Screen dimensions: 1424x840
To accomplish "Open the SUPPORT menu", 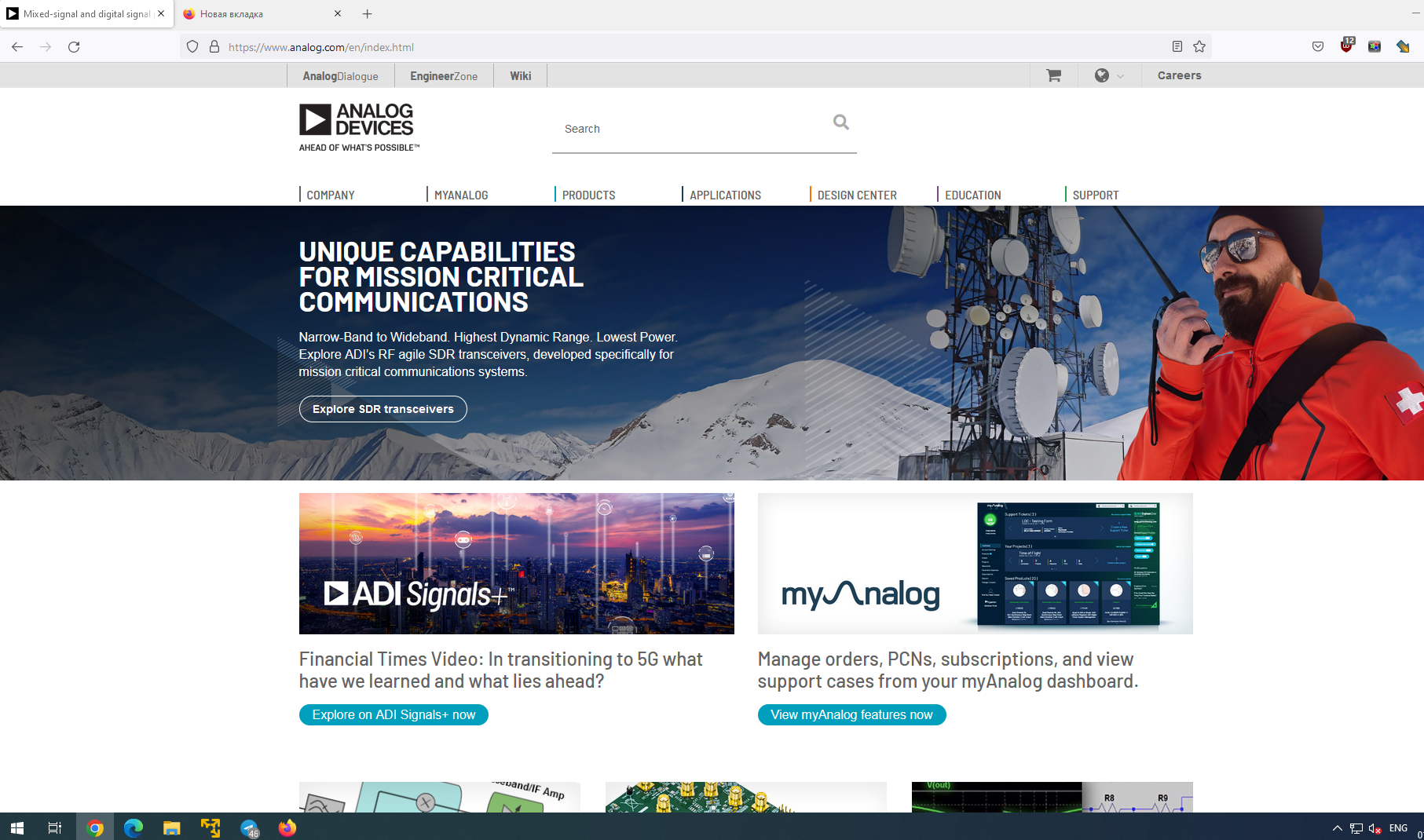I will pos(1095,195).
